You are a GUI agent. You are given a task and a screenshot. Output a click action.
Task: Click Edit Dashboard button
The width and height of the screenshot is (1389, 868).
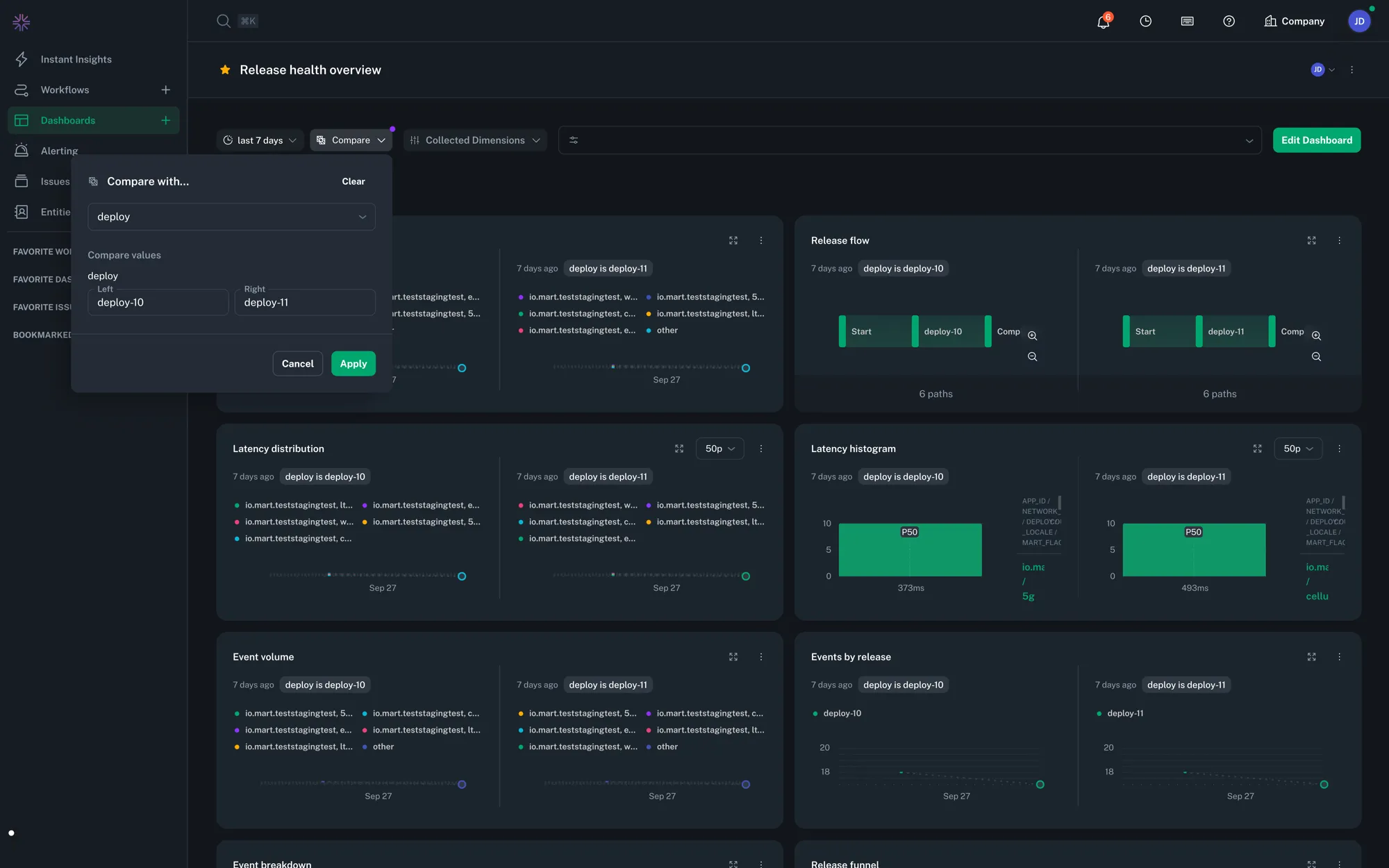pyautogui.click(x=1317, y=140)
